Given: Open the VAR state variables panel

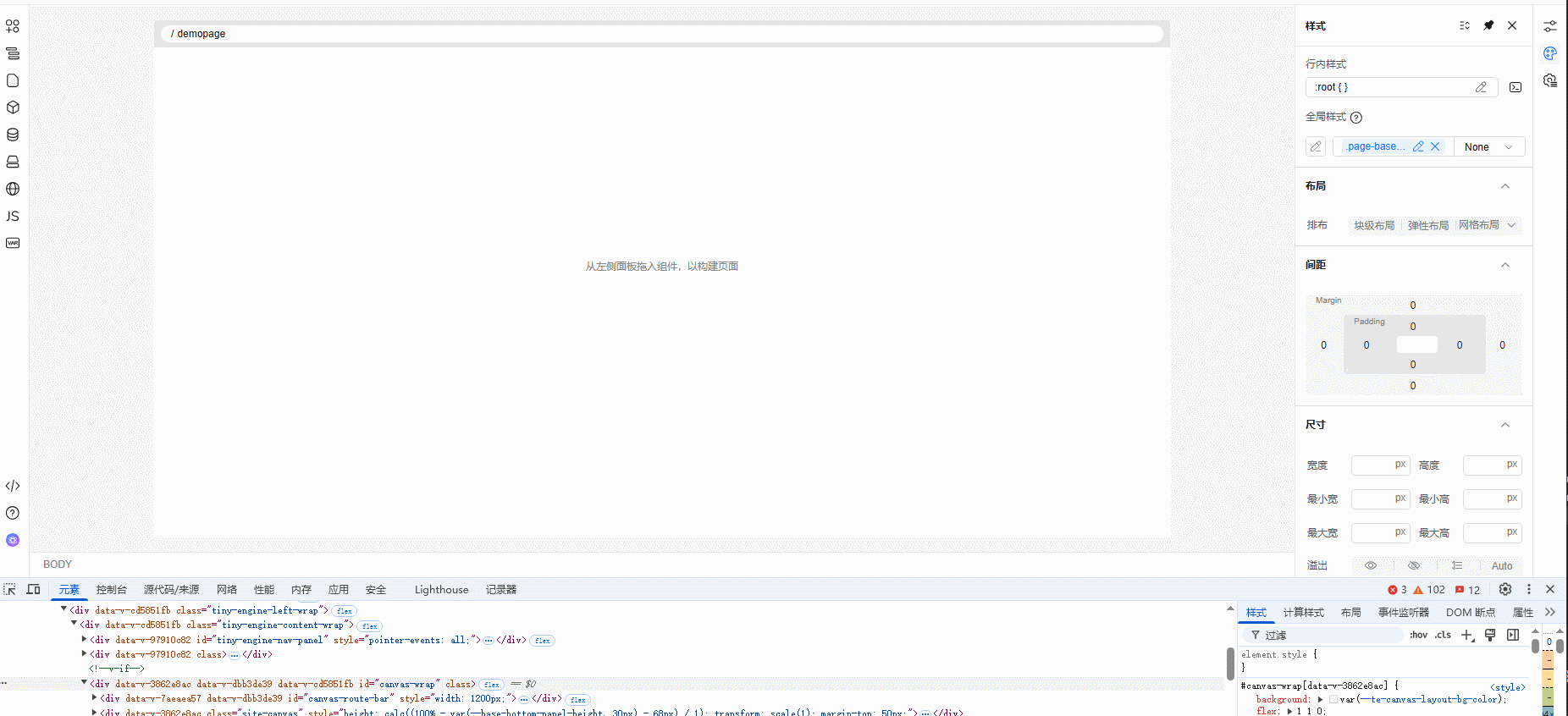Looking at the screenshot, I should [13, 243].
